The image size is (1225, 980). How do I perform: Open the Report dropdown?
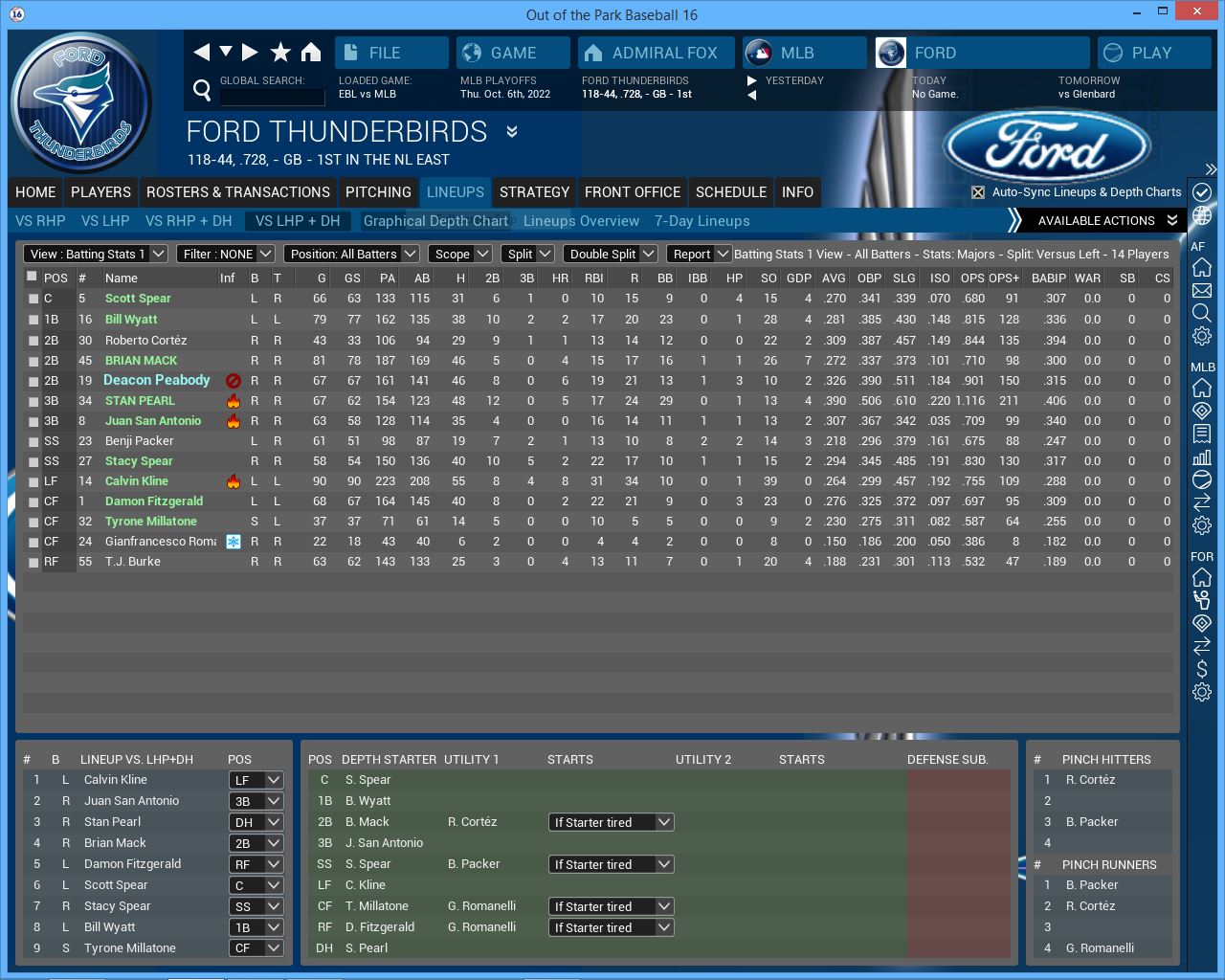click(x=699, y=254)
